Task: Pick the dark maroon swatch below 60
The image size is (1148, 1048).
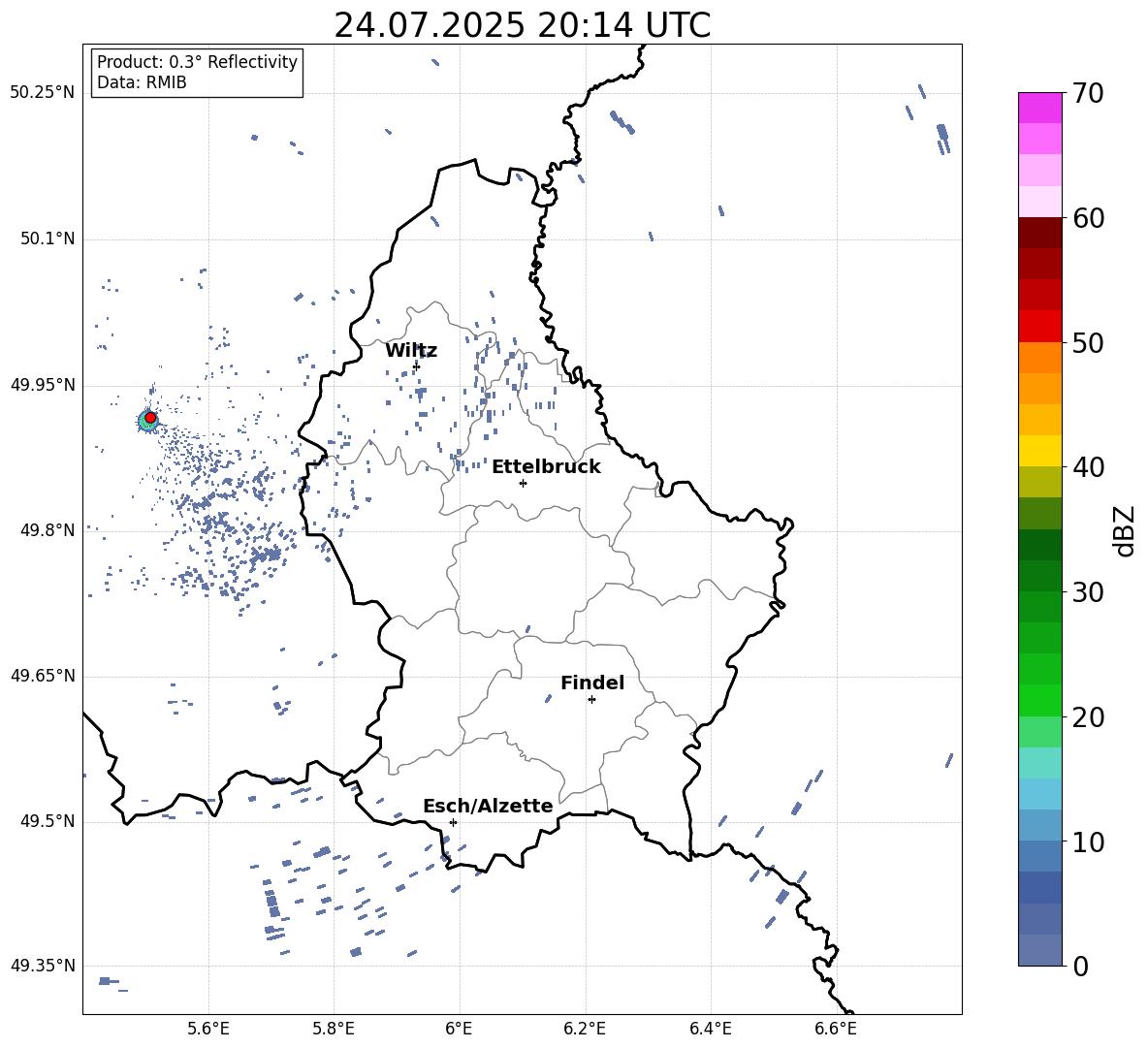Action: [x=1040, y=233]
